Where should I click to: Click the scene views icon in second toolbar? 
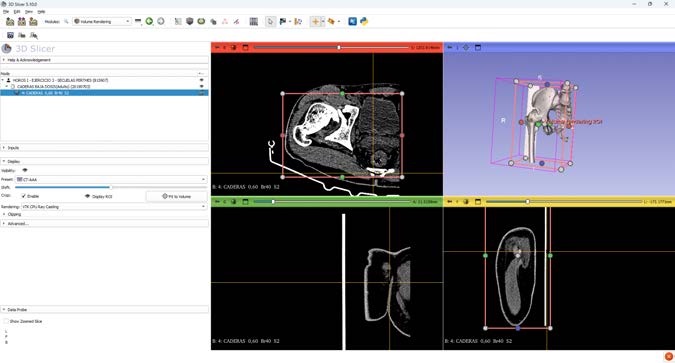(22, 35)
